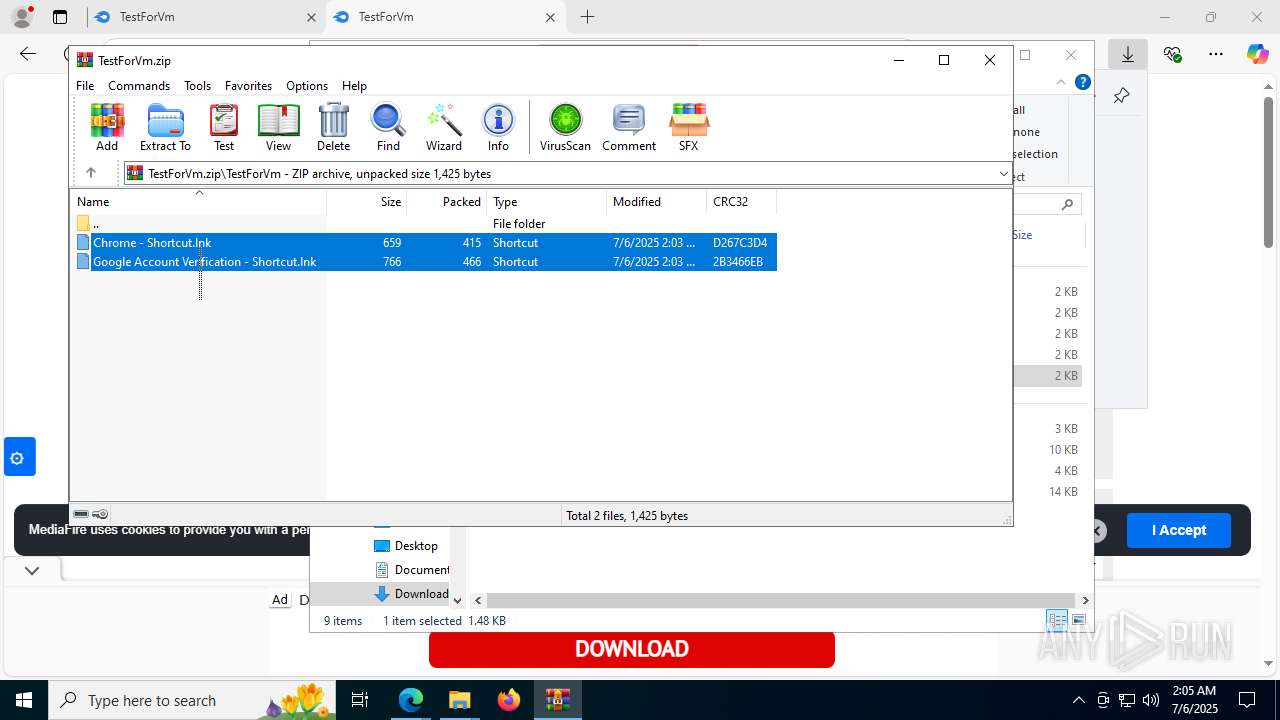The image size is (1280, 720).
Task: Click the Extract To toolbar icon
Action: 165,127
